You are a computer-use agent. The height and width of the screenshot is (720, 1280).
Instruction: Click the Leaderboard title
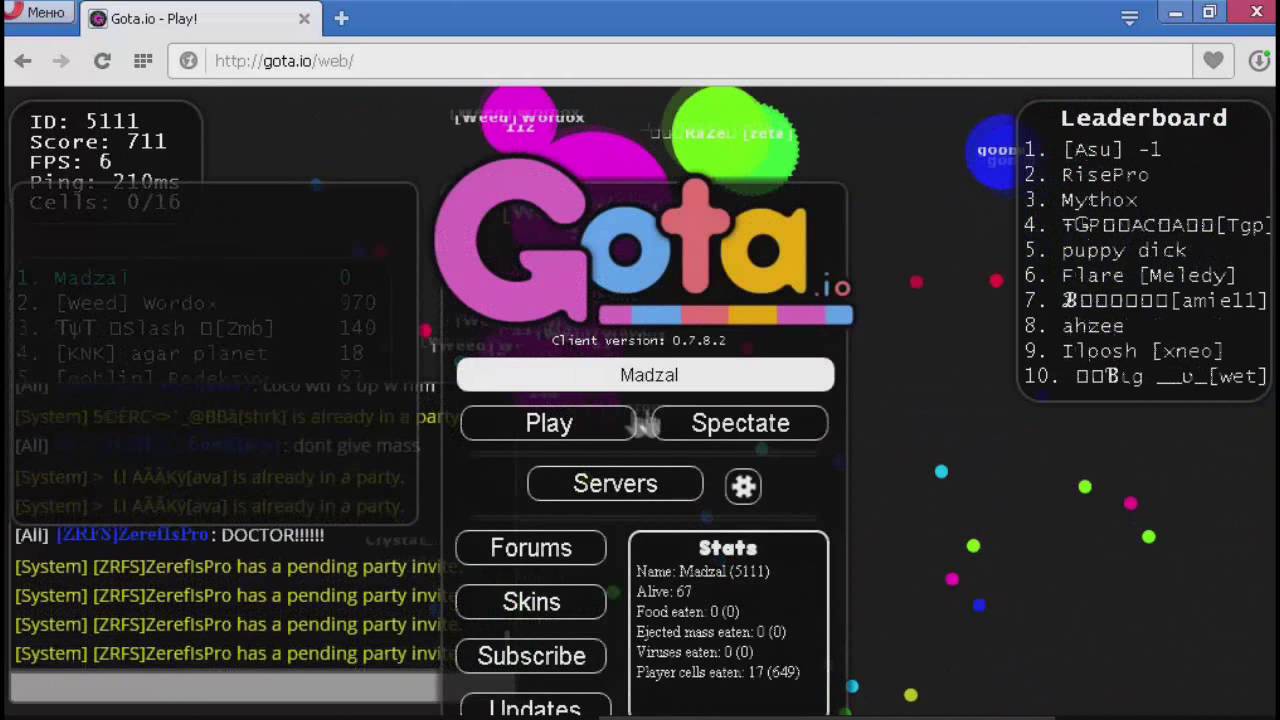click(1143, 118)
